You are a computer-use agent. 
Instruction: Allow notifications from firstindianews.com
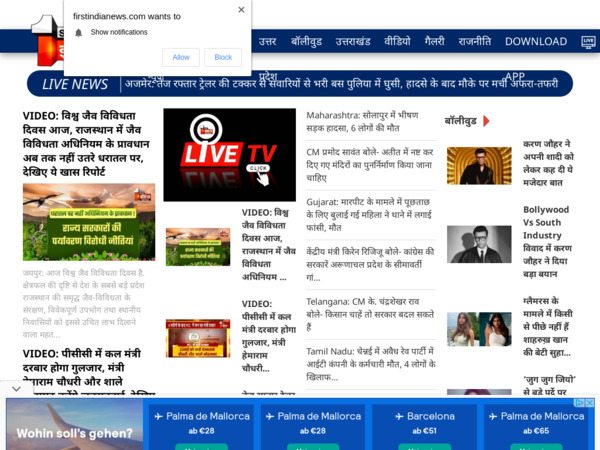[x=181, y=57]
